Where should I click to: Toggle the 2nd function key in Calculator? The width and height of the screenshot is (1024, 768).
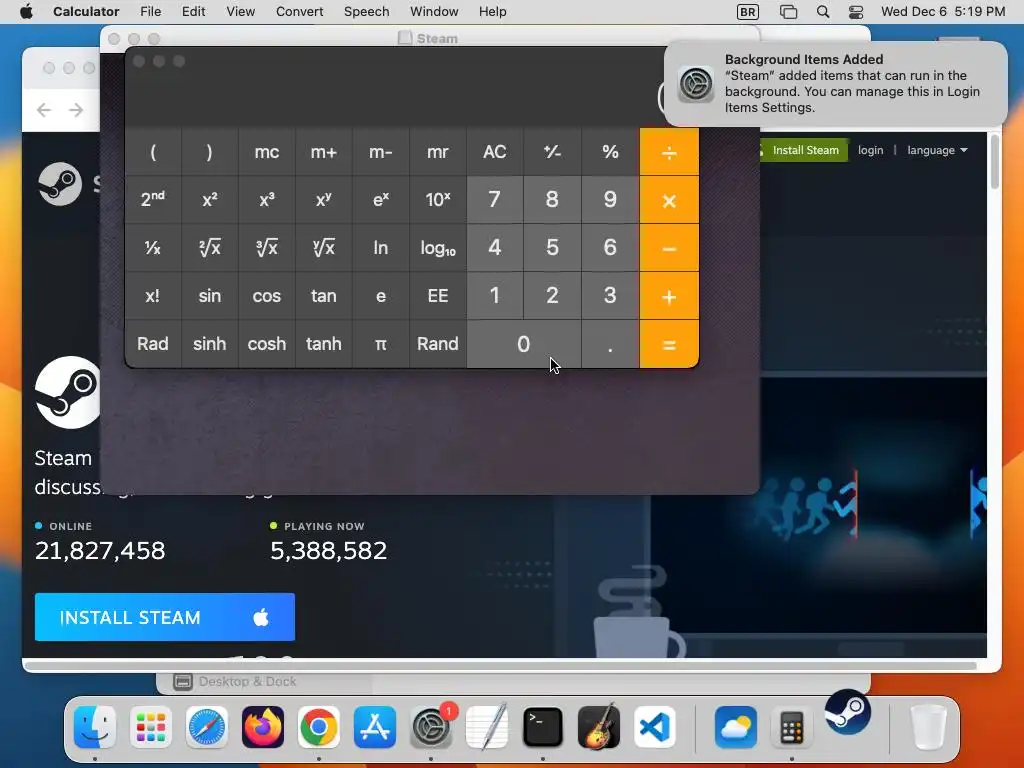click(x=153, y=199)
